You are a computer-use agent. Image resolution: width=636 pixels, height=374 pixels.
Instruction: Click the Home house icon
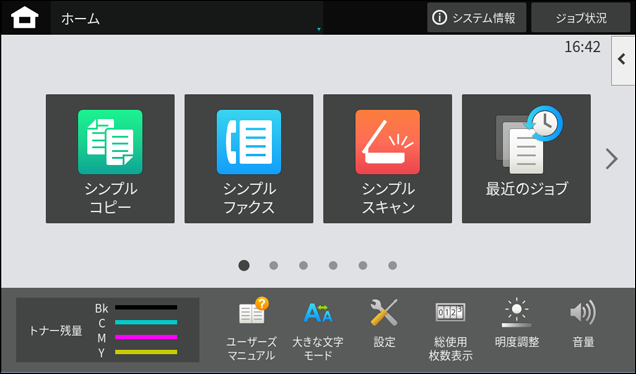25,18
